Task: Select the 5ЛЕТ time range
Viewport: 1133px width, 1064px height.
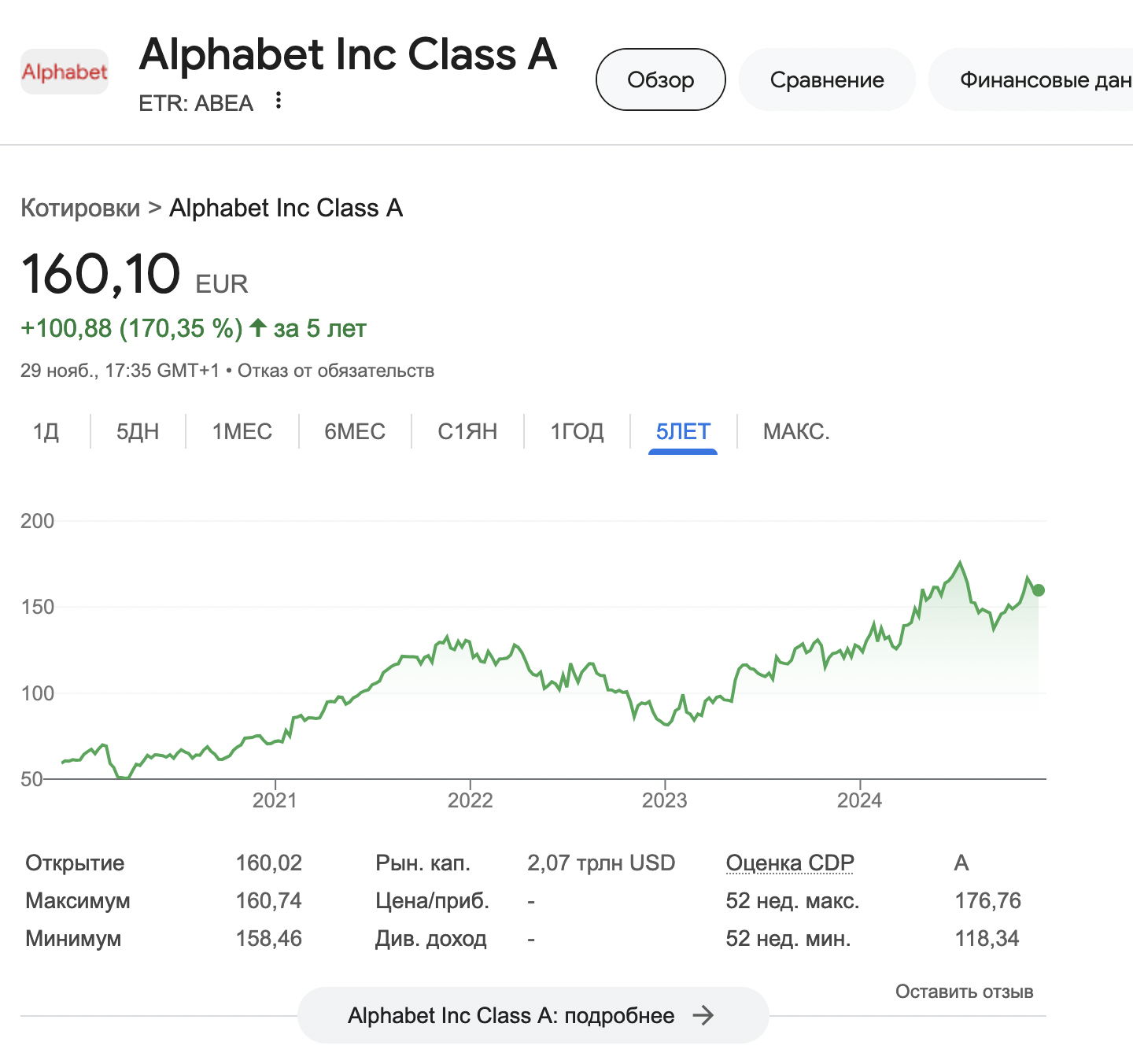Action: (x=683, y=431)
